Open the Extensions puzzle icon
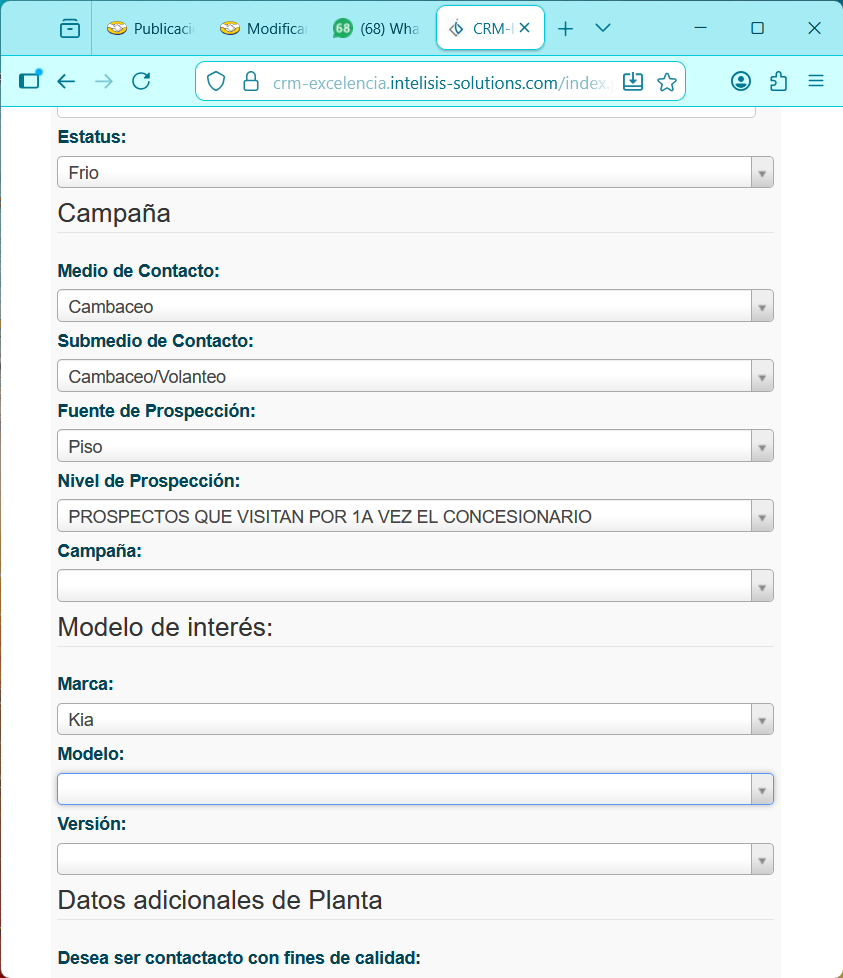Image resolution: width=843 pixels, height=978 pixels. [x=778, y=82]
